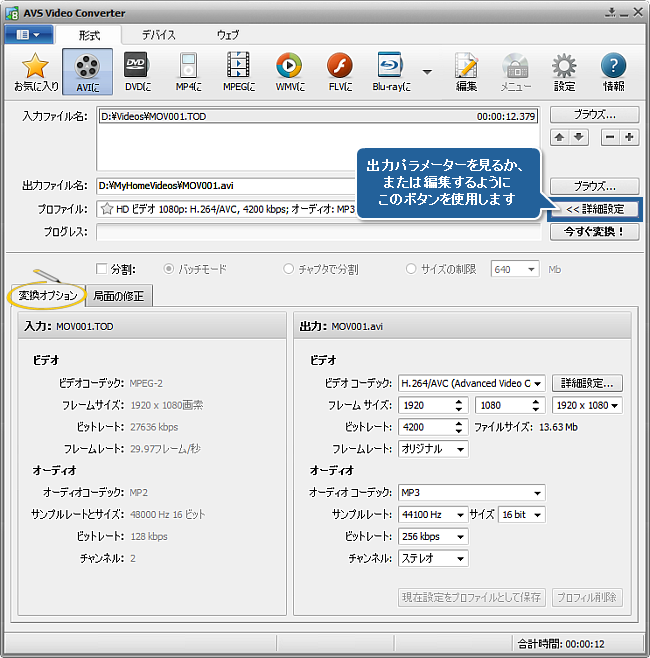Enable the 分割 split checkbox

(x=101, y=269)
